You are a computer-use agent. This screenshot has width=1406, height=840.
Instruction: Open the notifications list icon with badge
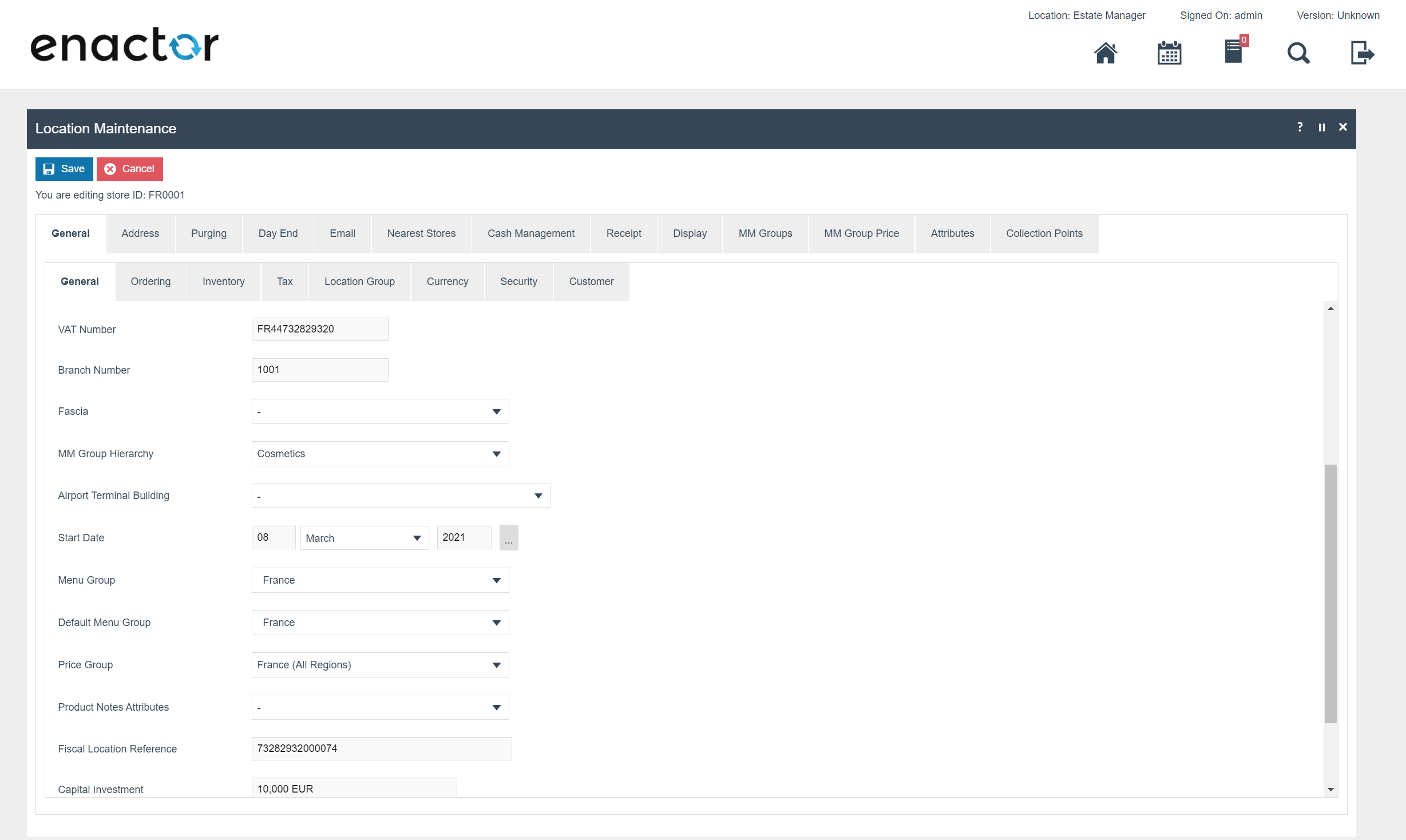click(x=1234, y=52)
